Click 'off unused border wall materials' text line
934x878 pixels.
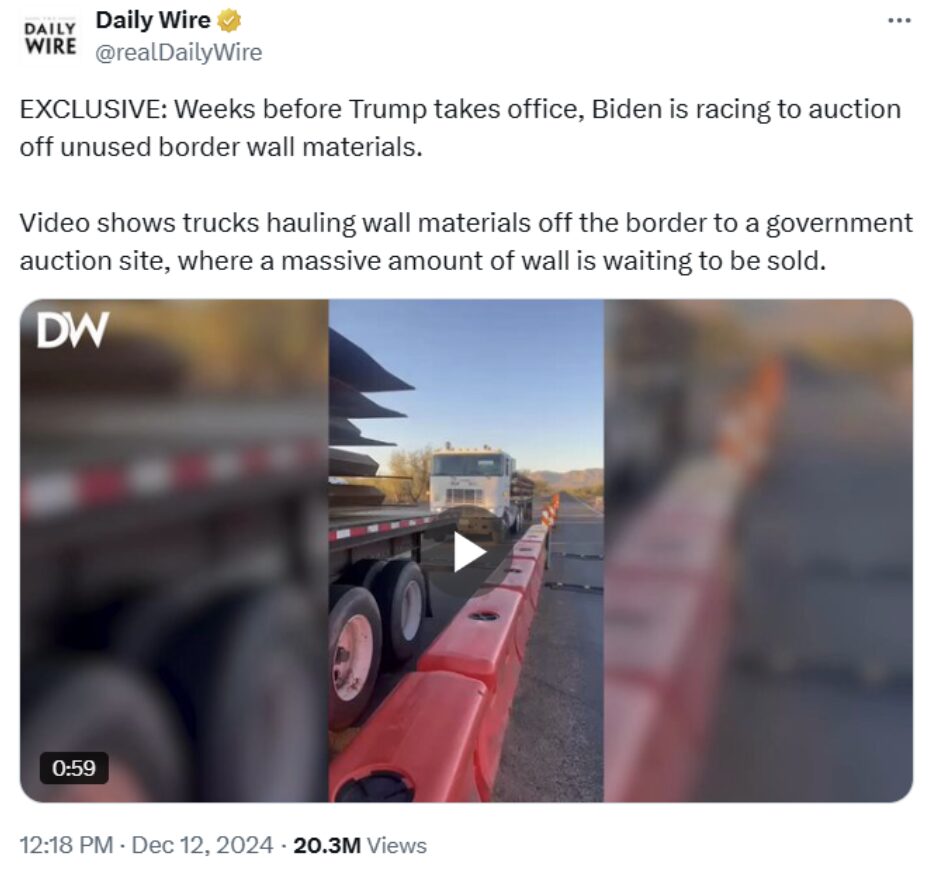221,147
